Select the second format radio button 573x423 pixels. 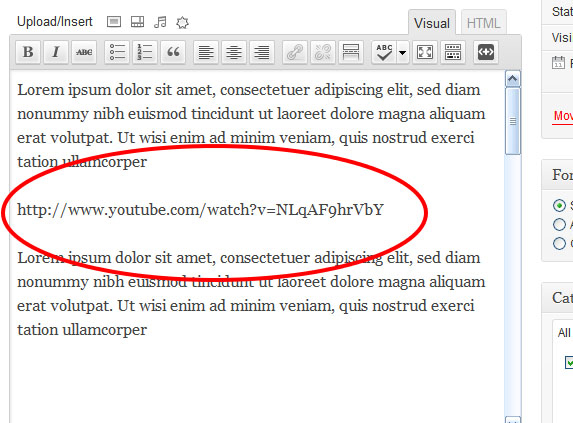(559, 224)
